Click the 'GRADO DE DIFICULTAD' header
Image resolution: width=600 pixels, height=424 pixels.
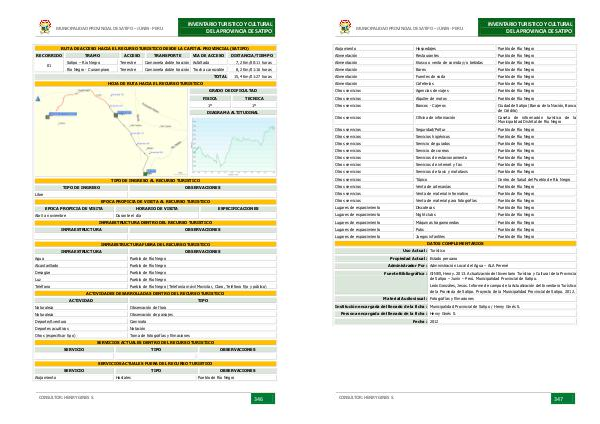point(233,91)
